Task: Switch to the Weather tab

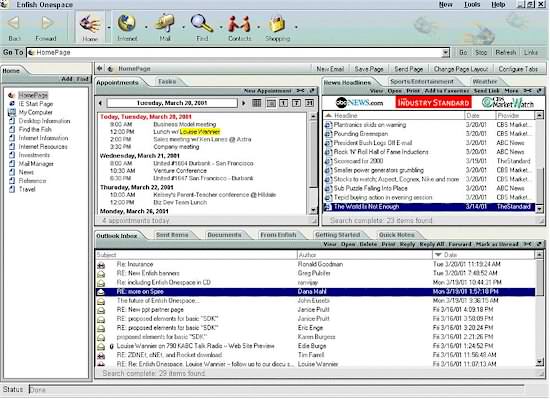Action: point(485,81)
